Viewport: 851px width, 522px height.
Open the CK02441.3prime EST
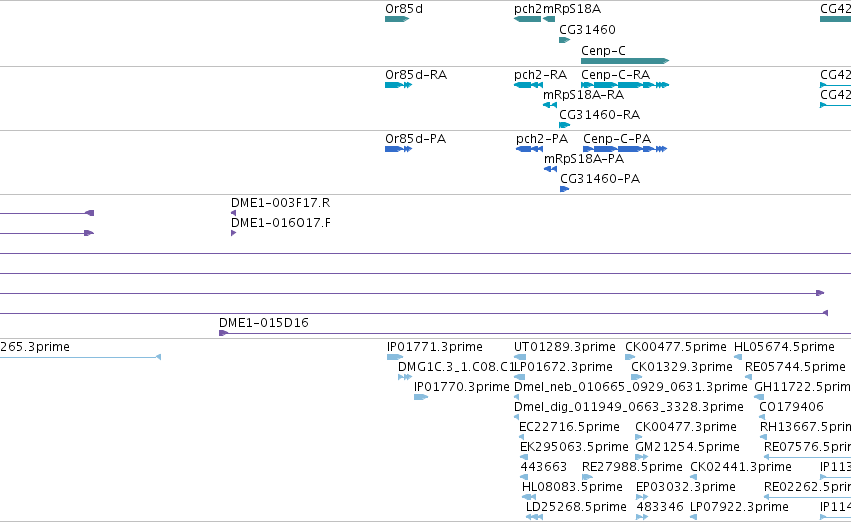[x=694, y=477]
